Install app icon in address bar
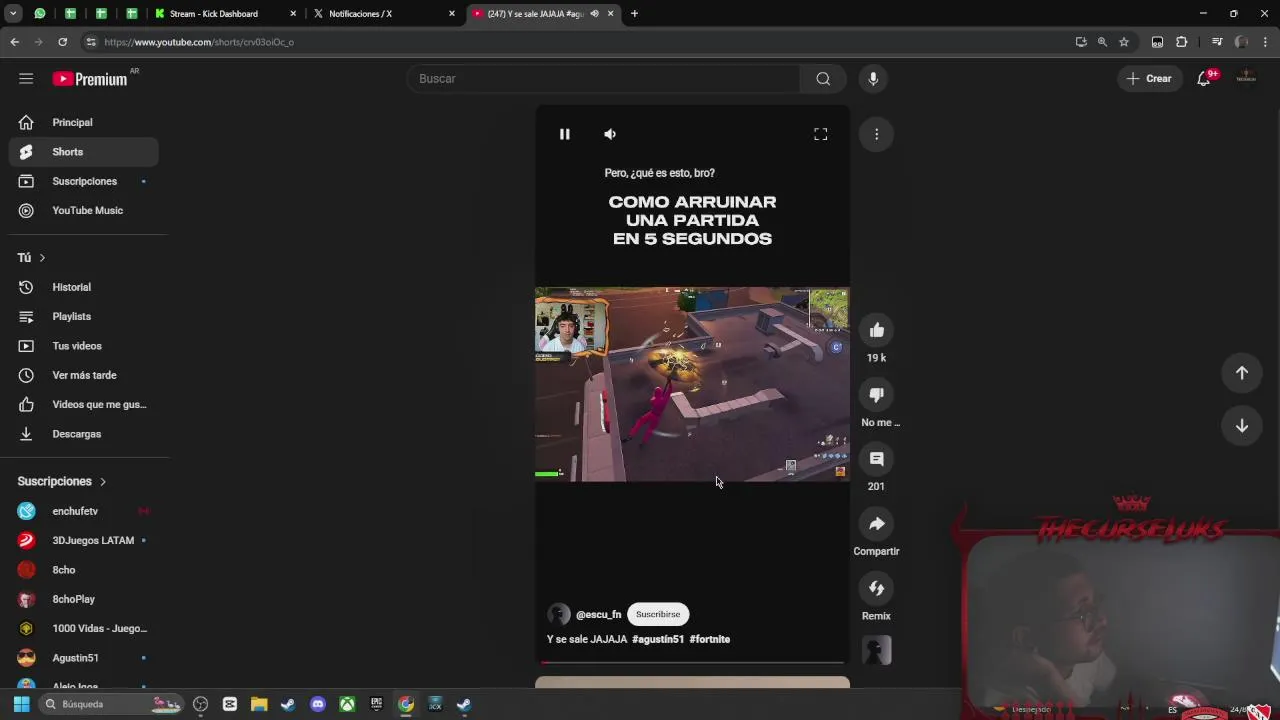This screenshot has height=720, width=1280. (x=1081, y=42)
